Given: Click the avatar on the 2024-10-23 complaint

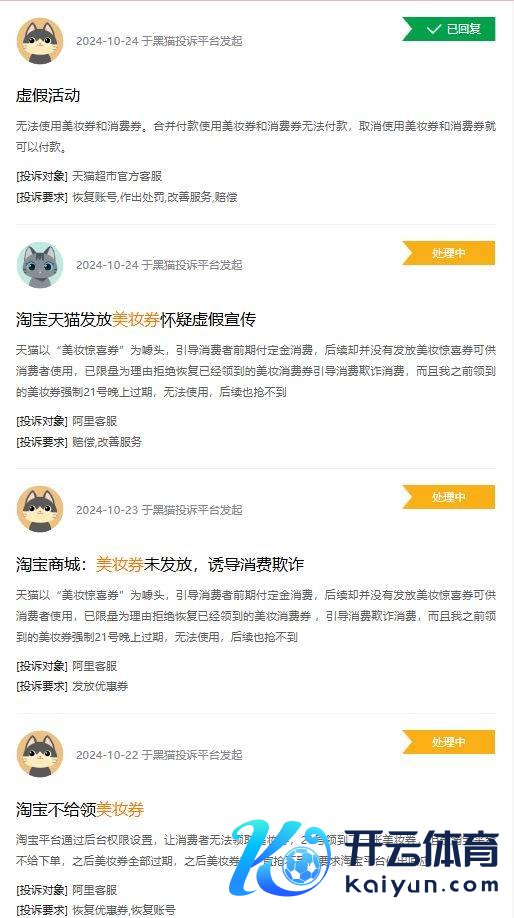Looking at the screenshot, I should pos(40,509).
